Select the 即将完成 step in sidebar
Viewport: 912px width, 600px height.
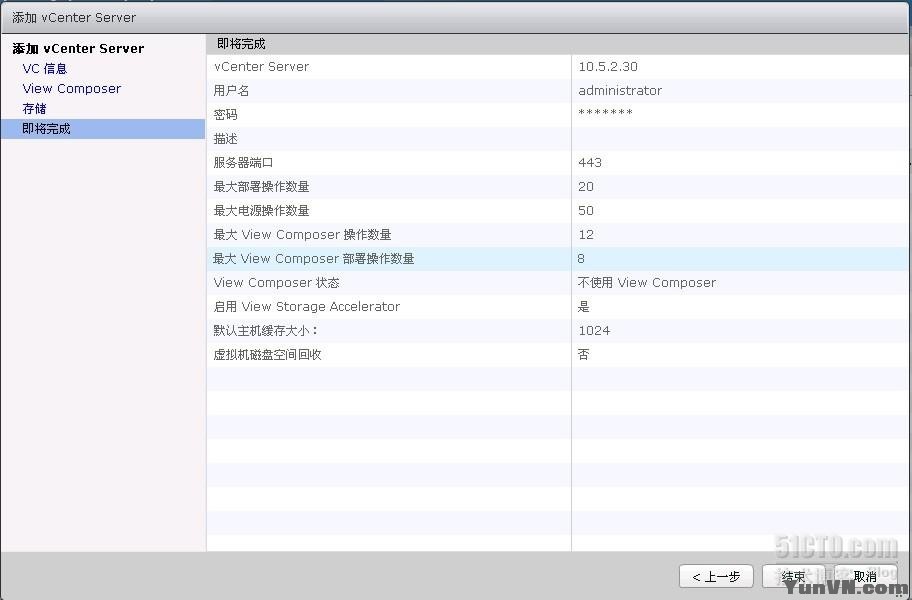click(x=103, y=128)
